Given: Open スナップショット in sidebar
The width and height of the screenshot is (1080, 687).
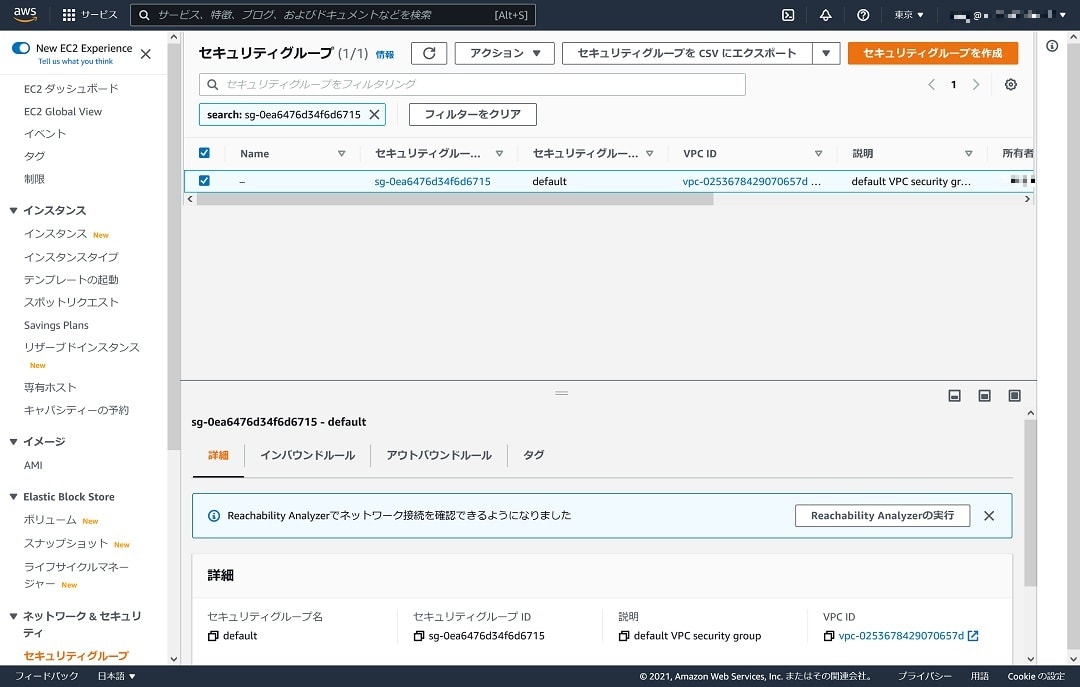Looking at the screenshot, I should 66,544.
